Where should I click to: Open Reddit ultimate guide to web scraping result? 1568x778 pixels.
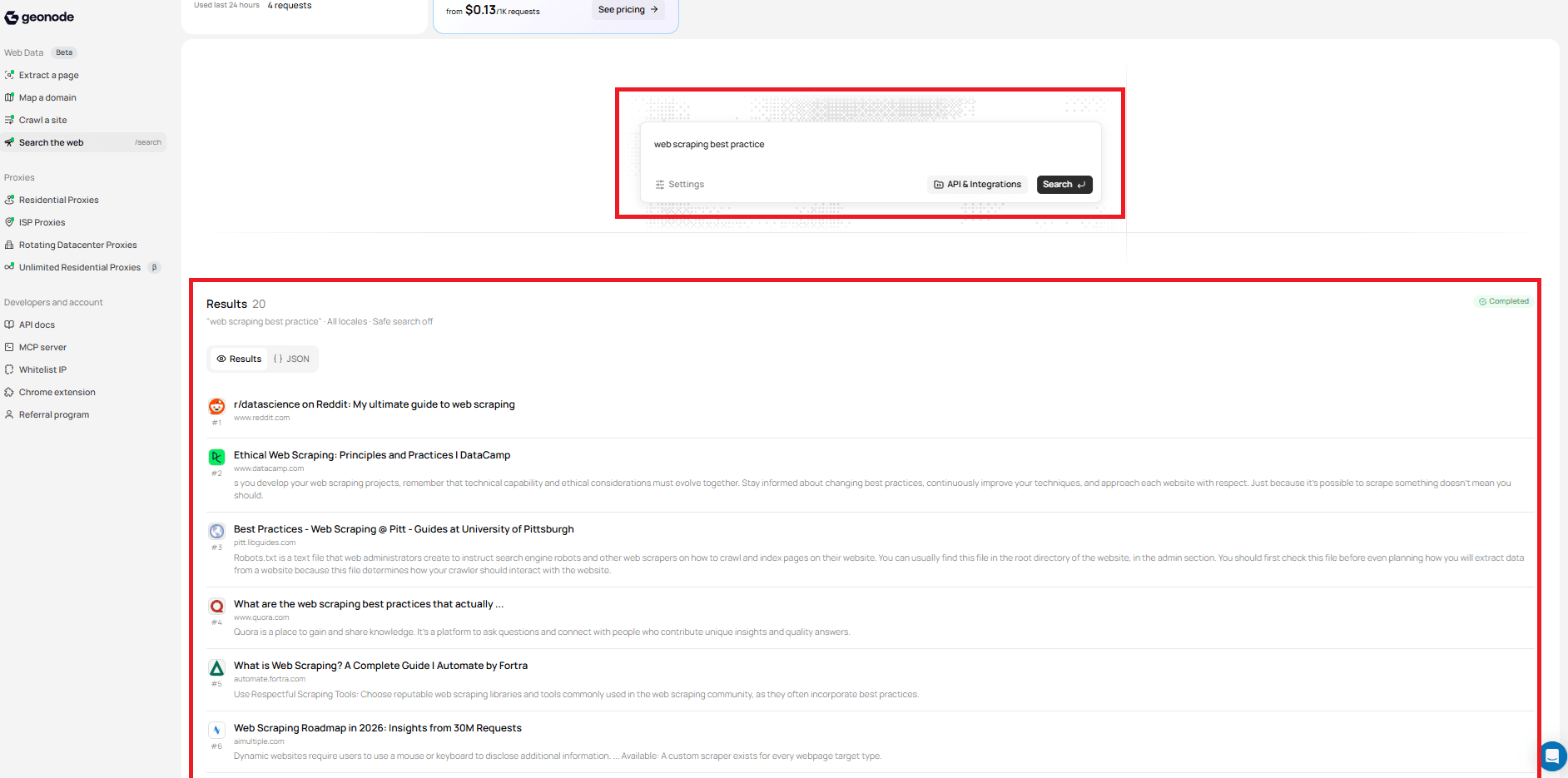coord(375,404)
